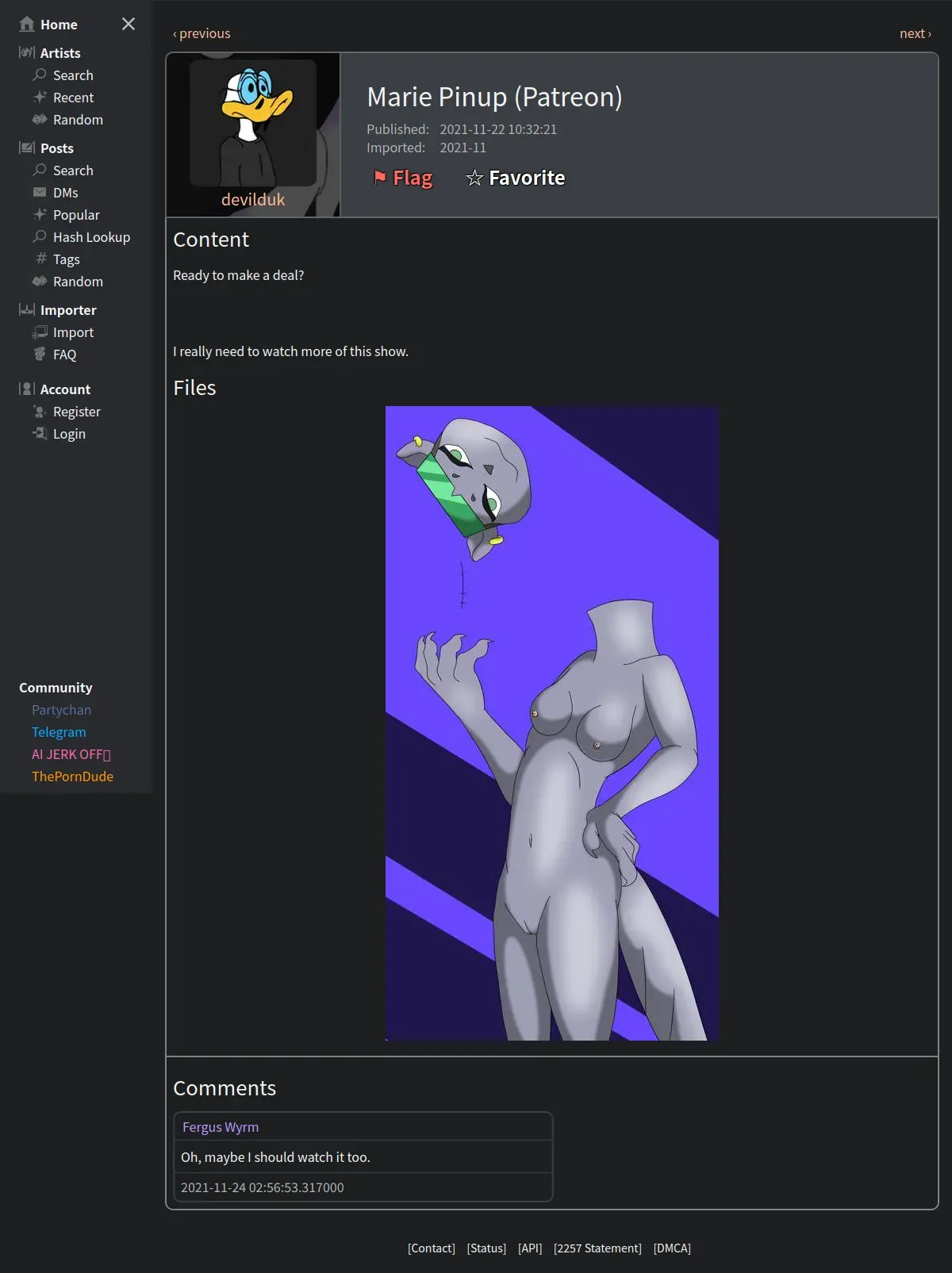Viewport: 952px width, 1273px height.
Task: Open Popular posts page
Action: (x=76, y=215)
